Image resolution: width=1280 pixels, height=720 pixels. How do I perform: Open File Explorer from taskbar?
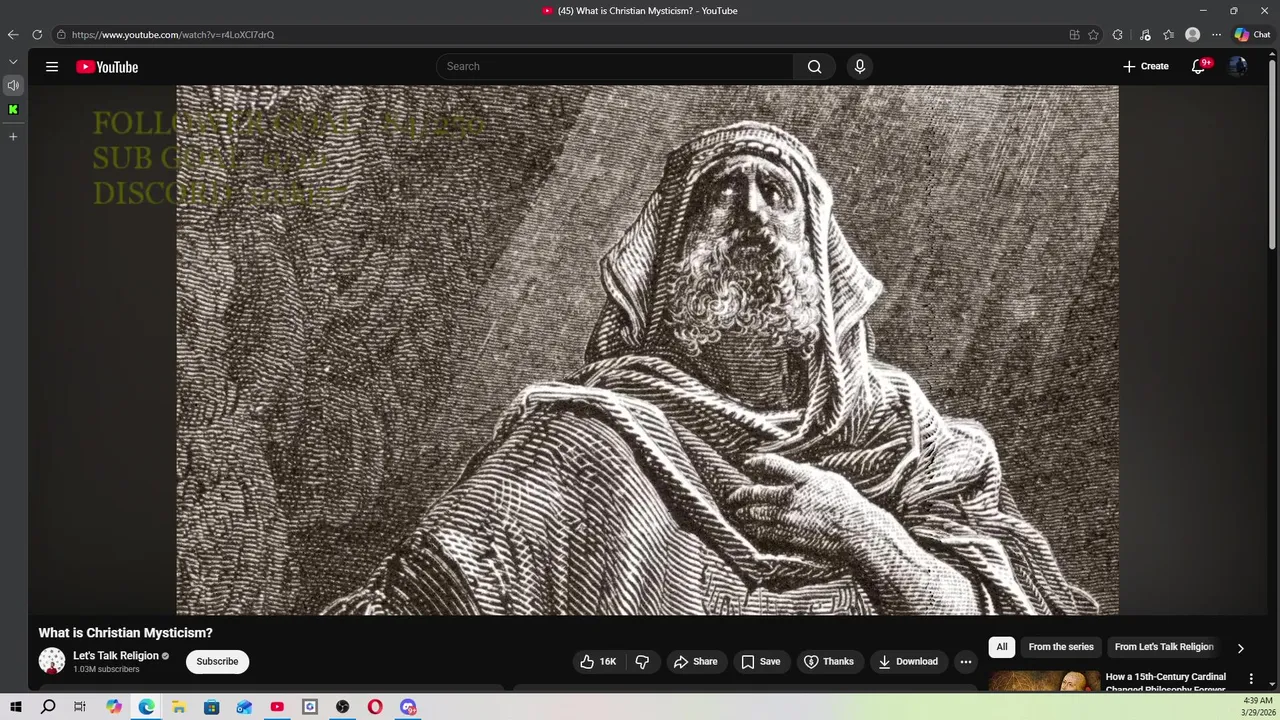coord(179,707)
